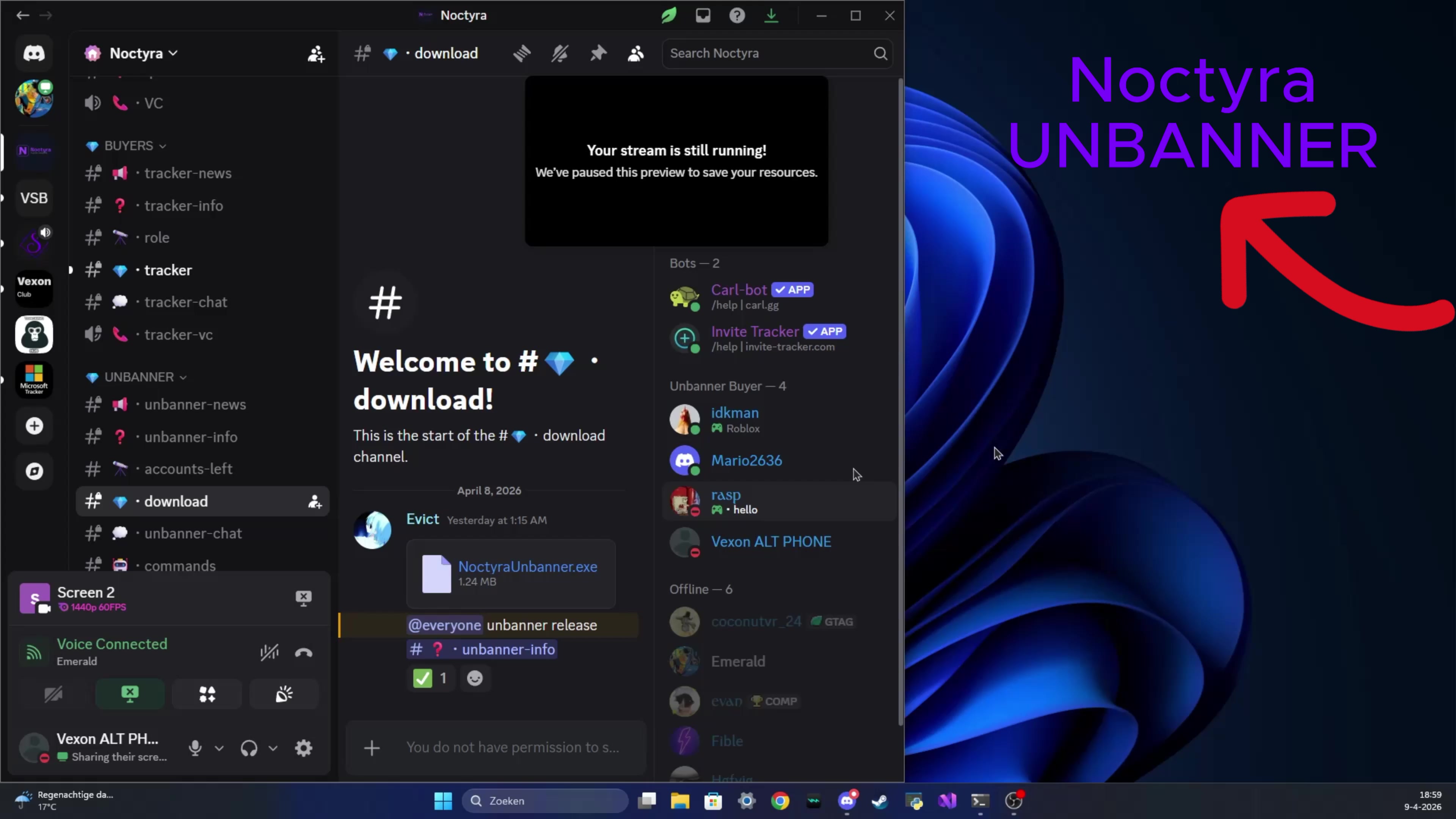The image size is (1456, 819).
Task: Add a server with the plus icon
Action: 34,425
